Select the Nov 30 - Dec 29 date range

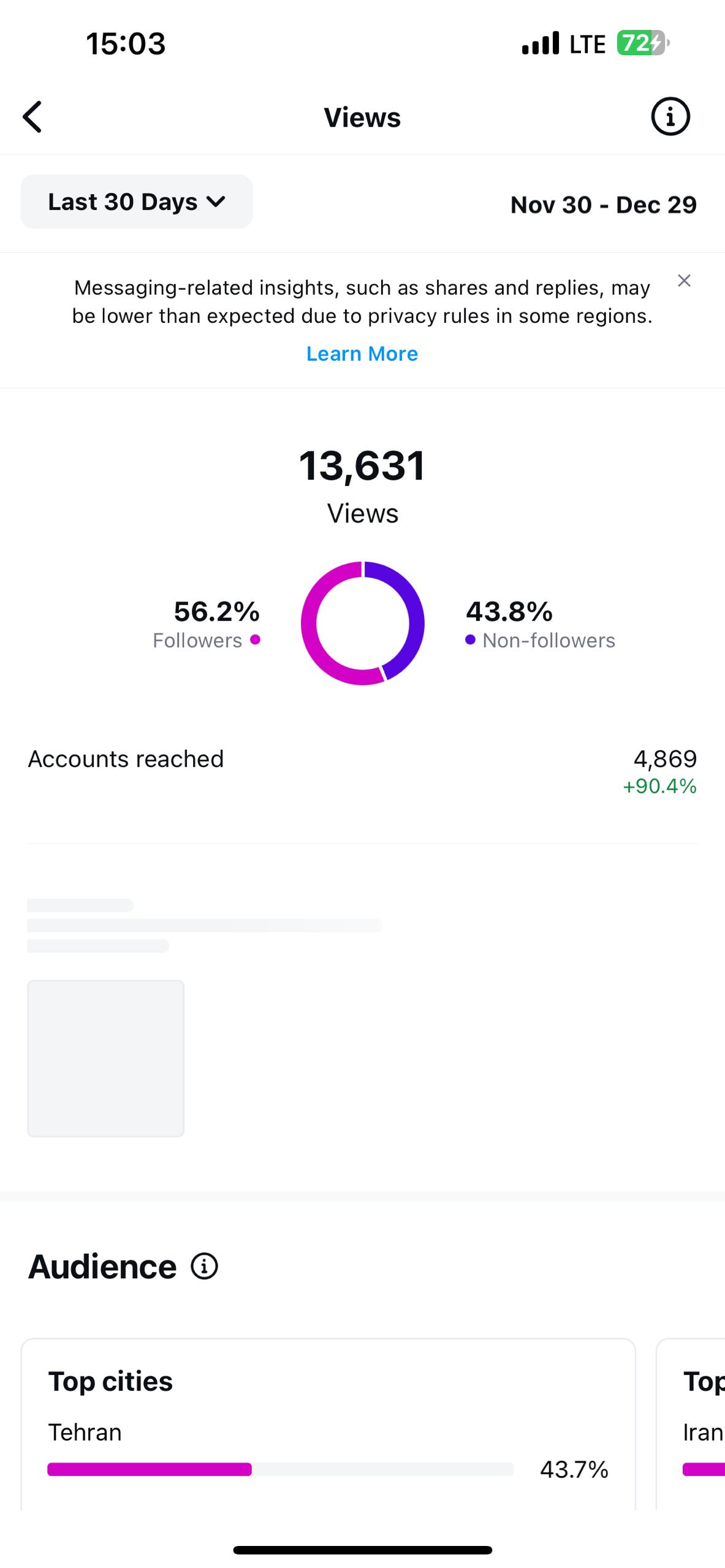(x=603, y=205)
